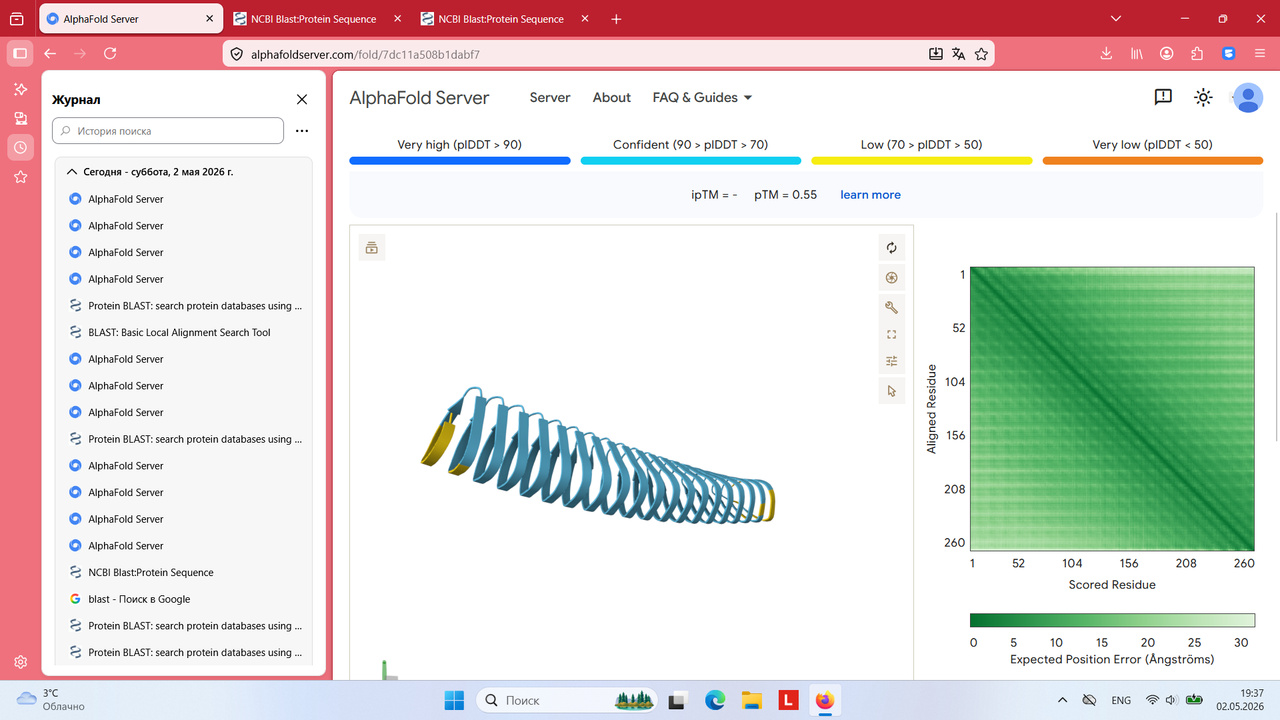
Task: Open the Google account avatar menu
Action: coord(1247,97)
